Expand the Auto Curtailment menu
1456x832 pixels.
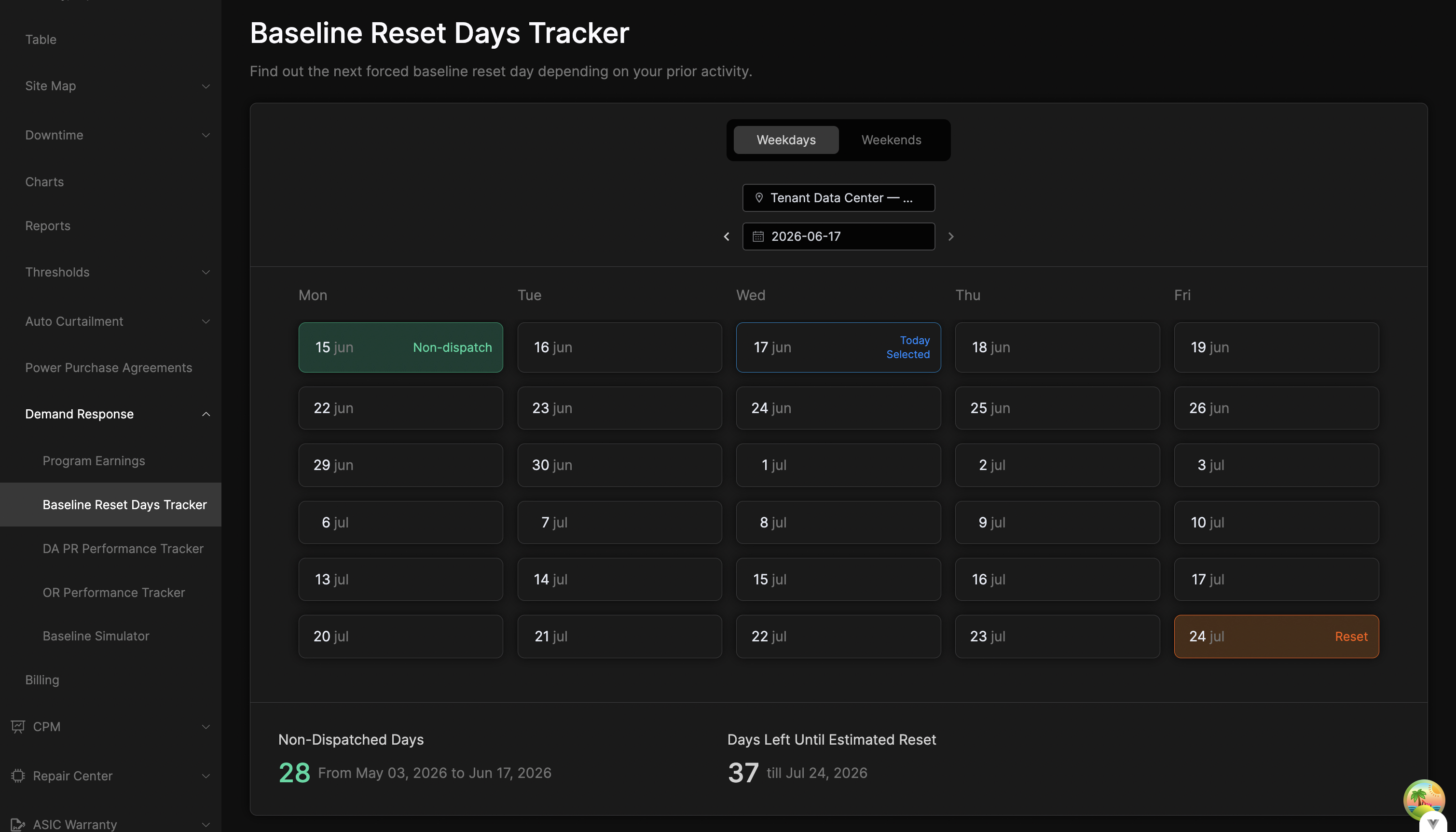pos(206,322)
